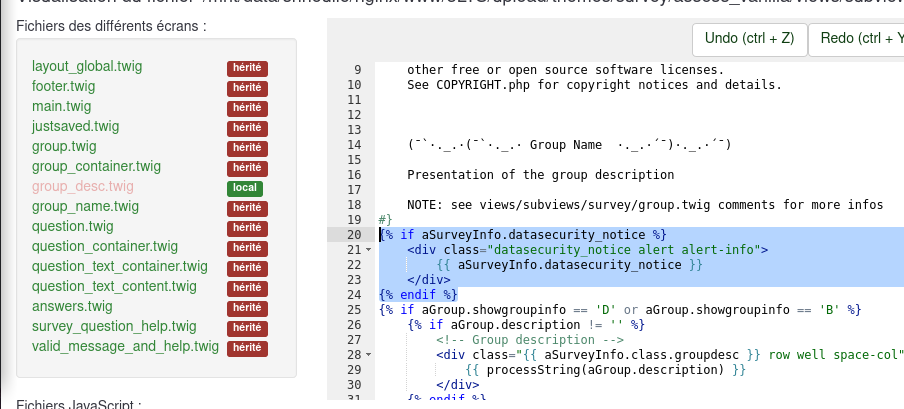Click hérité badge beside group_name.twig
This screenshot has width=904, height=409.
247,208
